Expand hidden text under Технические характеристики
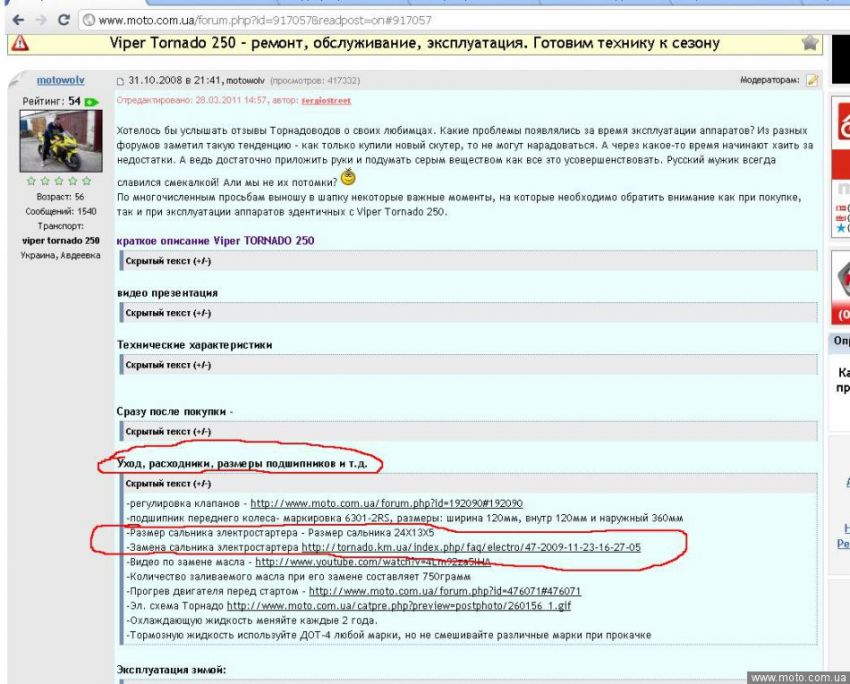Viewport: 850px width, 684px height. pos(167,365)
